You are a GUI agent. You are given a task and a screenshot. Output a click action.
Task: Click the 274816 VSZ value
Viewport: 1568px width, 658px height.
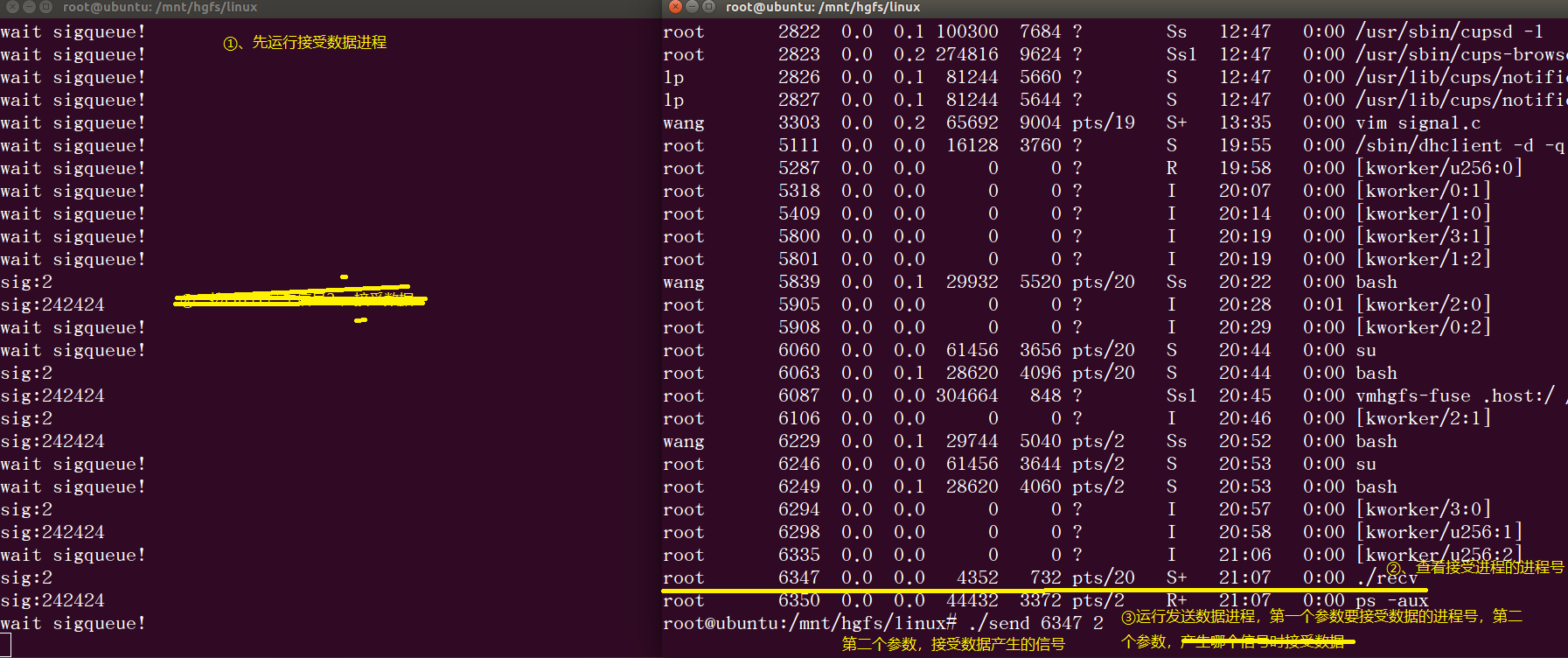point(967,54)
